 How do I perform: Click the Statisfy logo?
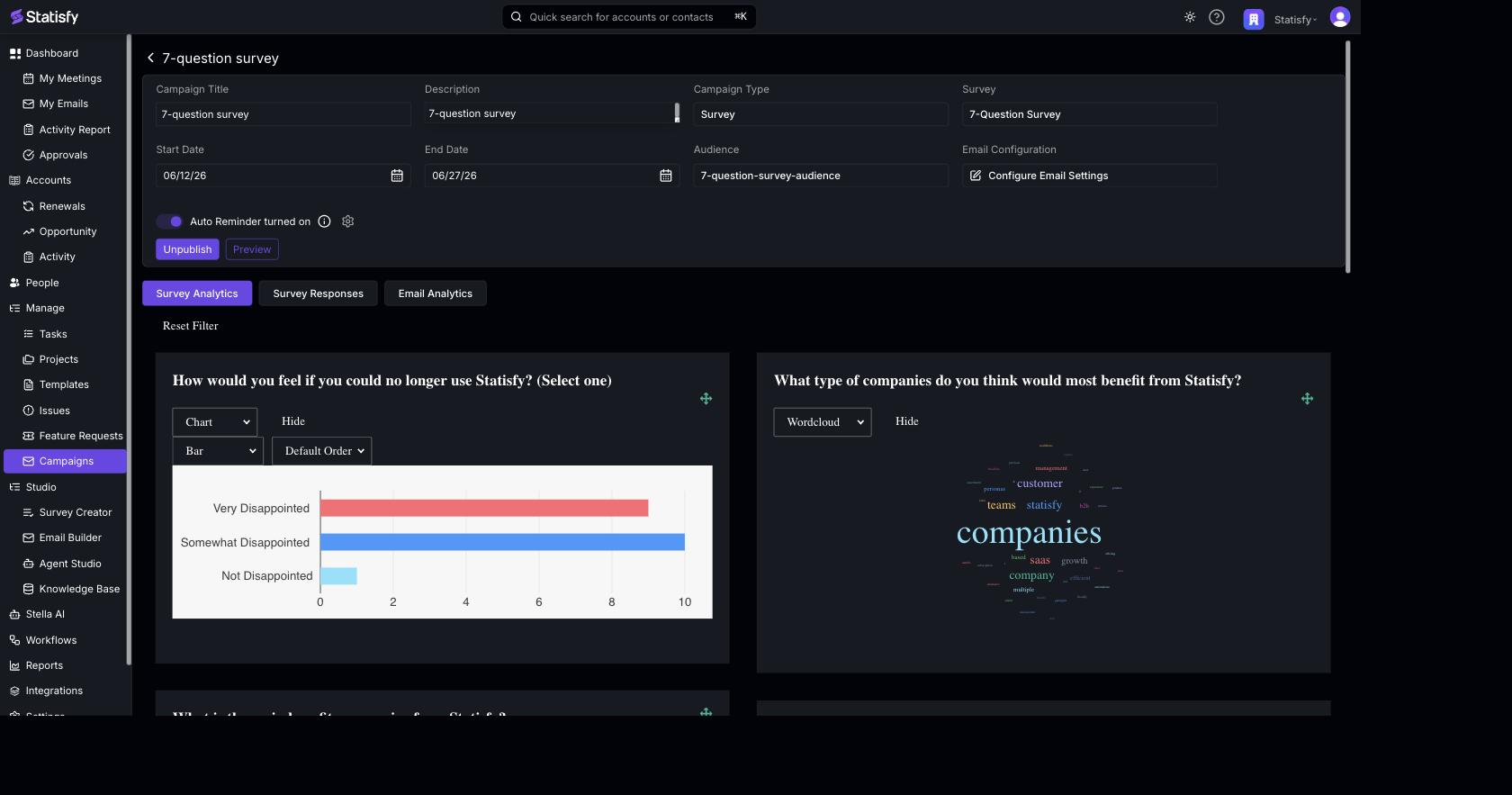tap(44, 16)
